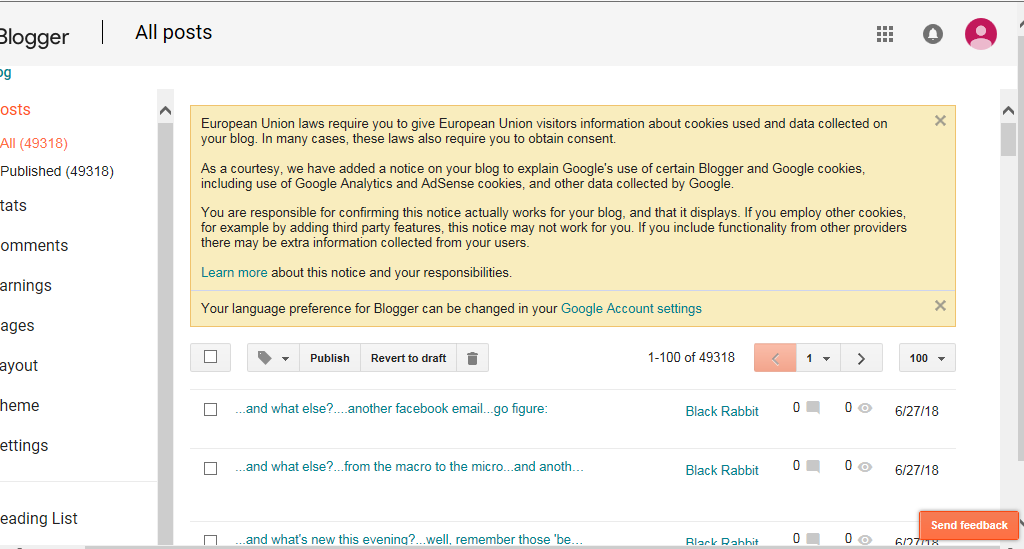Screen dimensions: 1024x549
Task: Click views eye icon on 'facebook email' post
Action: click(865, 408)
